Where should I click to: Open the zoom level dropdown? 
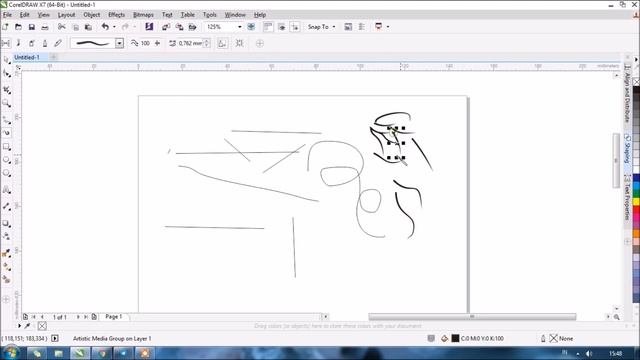240,27
